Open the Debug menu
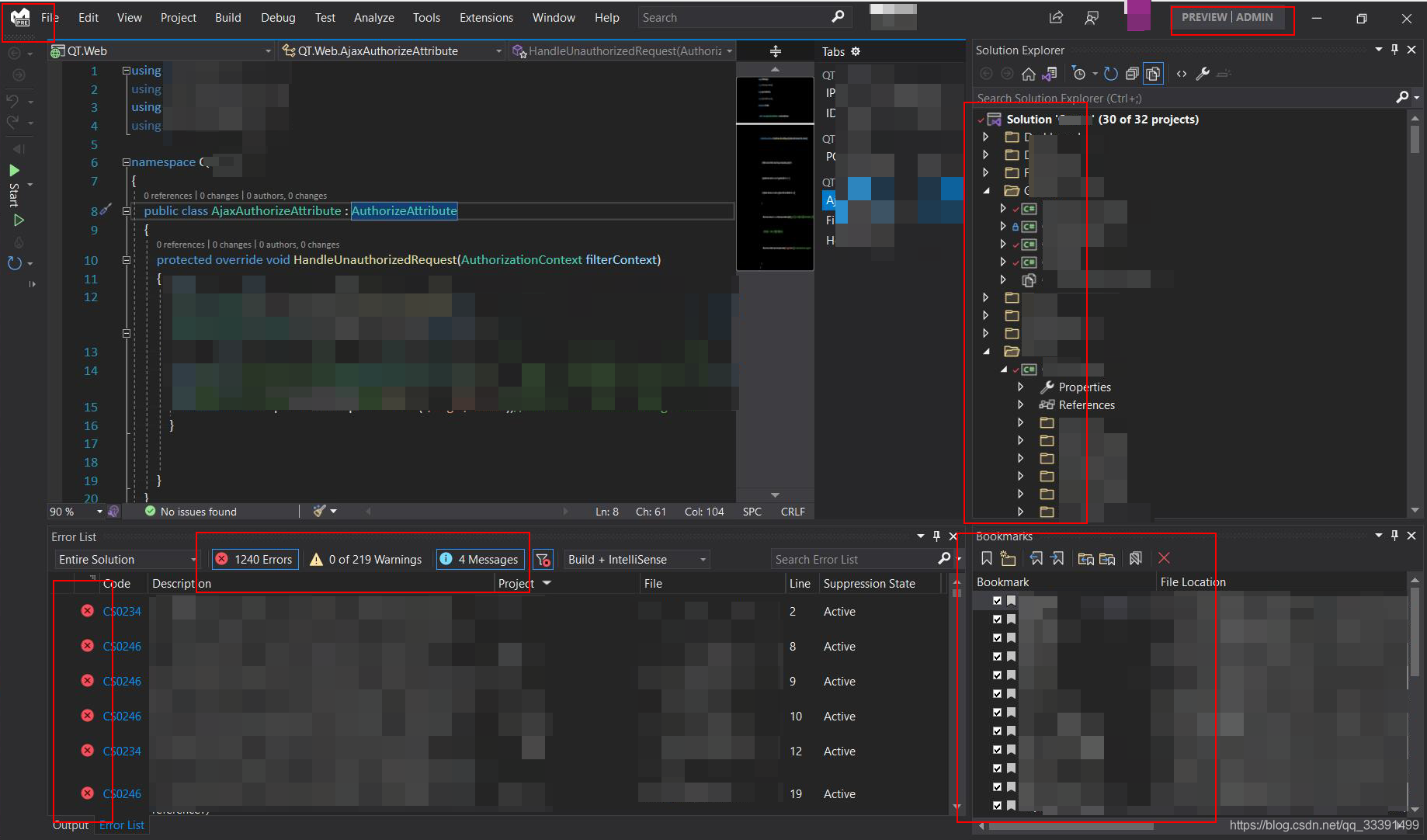The width and height of the screenshot is (1427, 840). [278, 17]
